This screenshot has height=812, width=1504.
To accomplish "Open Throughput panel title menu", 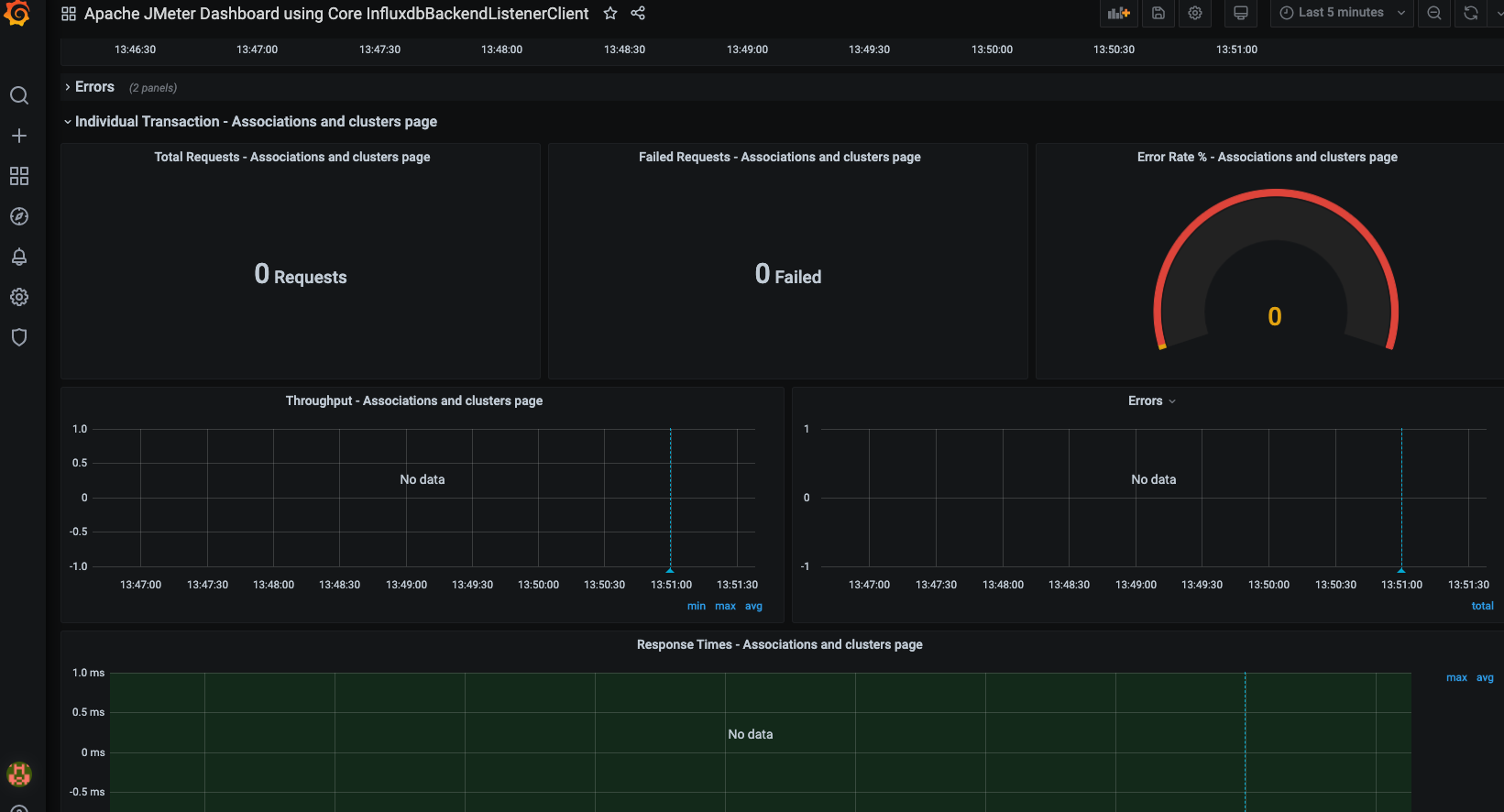I will [414, 401].
